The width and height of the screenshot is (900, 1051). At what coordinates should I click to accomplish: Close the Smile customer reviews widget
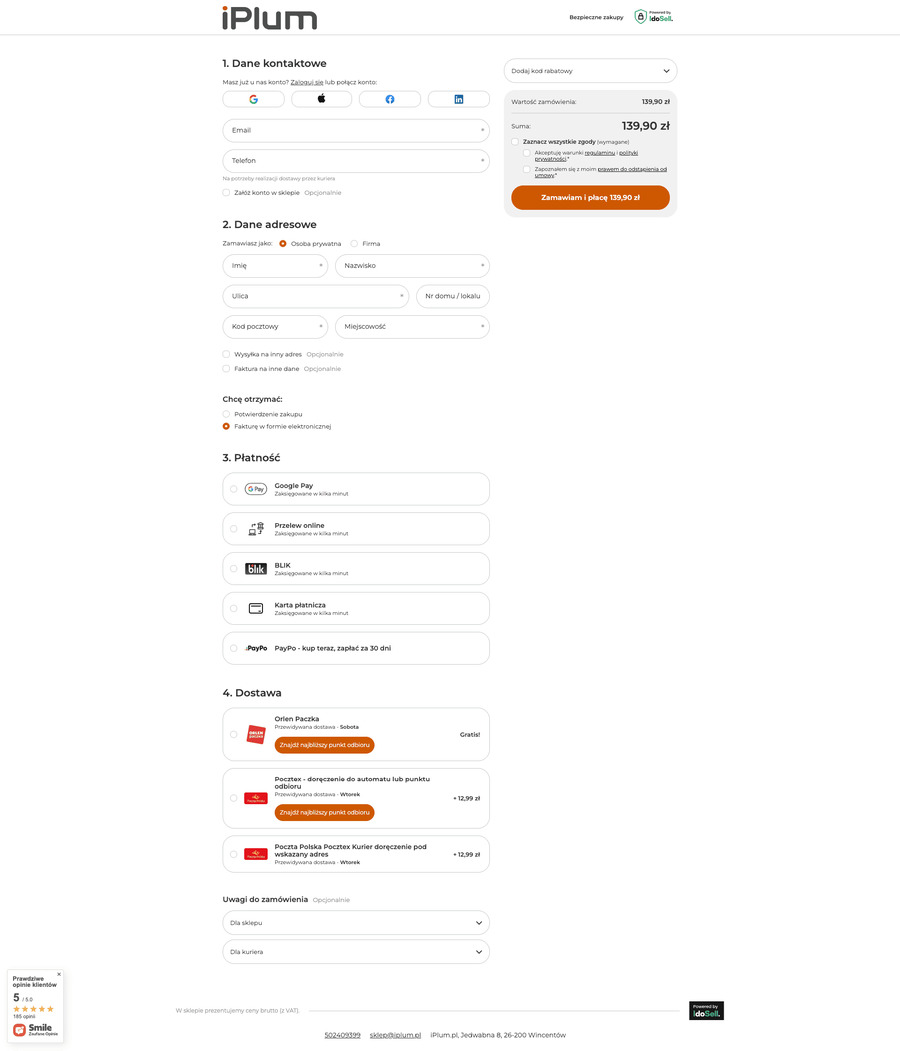[59, 974]
